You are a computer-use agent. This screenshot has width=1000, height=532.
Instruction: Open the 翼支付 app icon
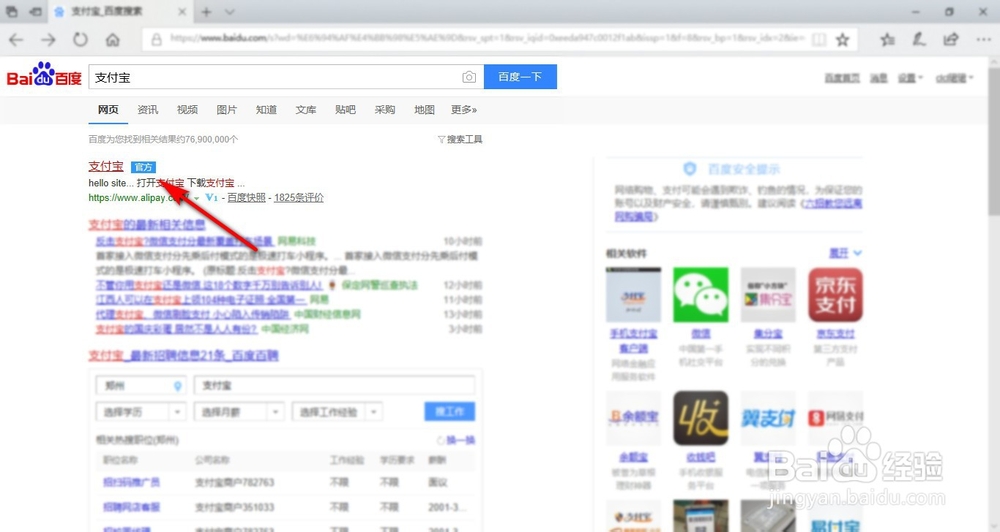[x=768, y=418]
